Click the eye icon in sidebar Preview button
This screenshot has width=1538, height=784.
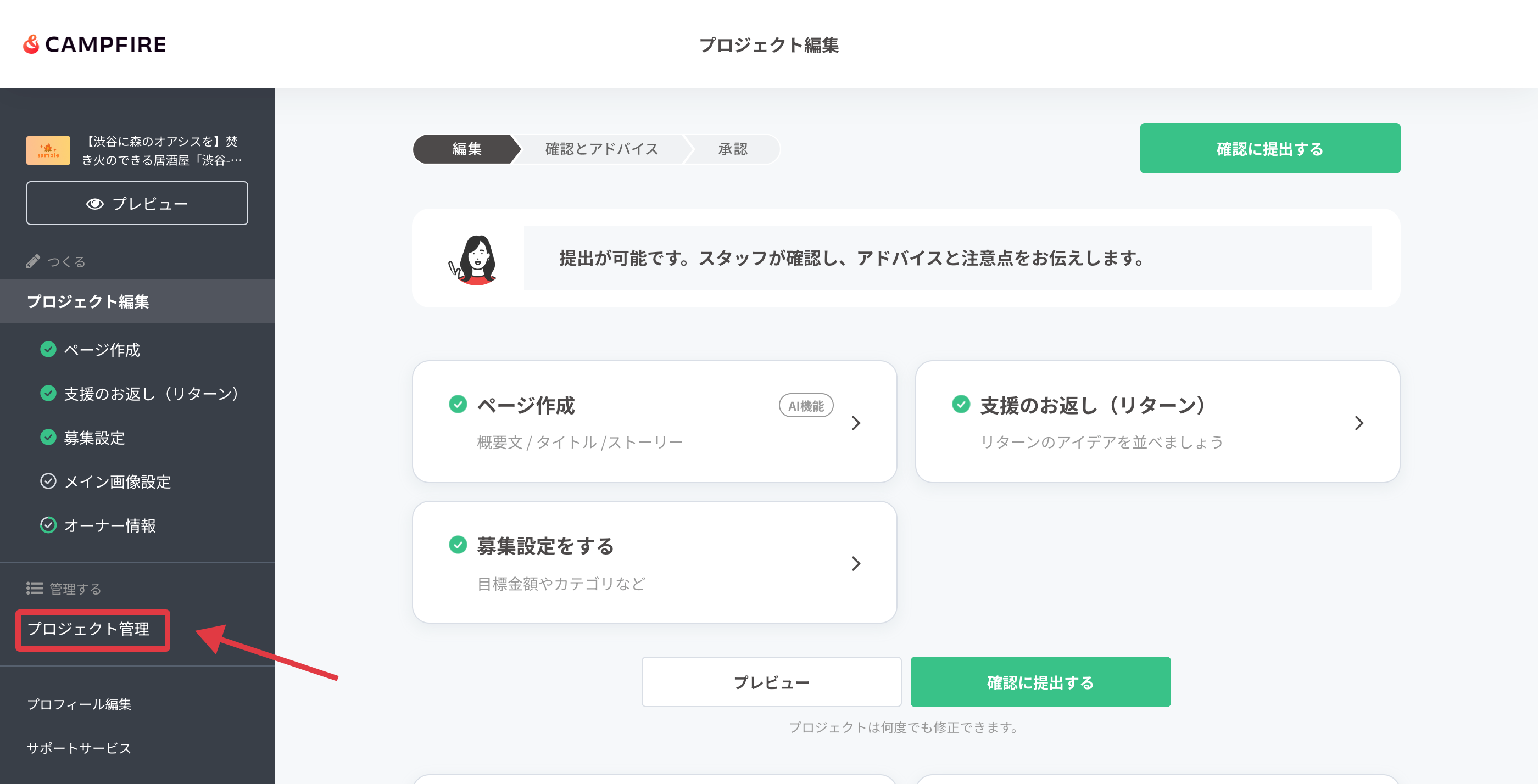[95, 204]
